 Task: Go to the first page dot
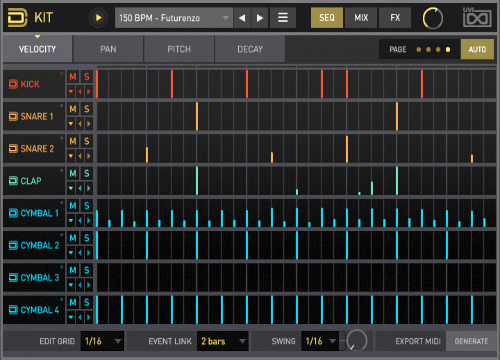tap(419, 50)
